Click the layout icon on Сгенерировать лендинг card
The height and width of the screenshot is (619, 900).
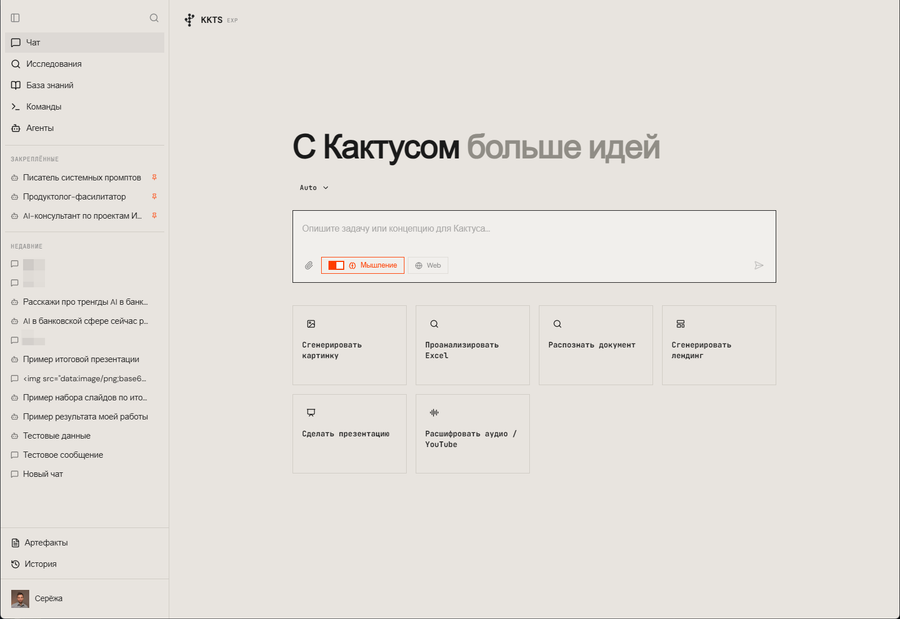click(x=681, y=324)
